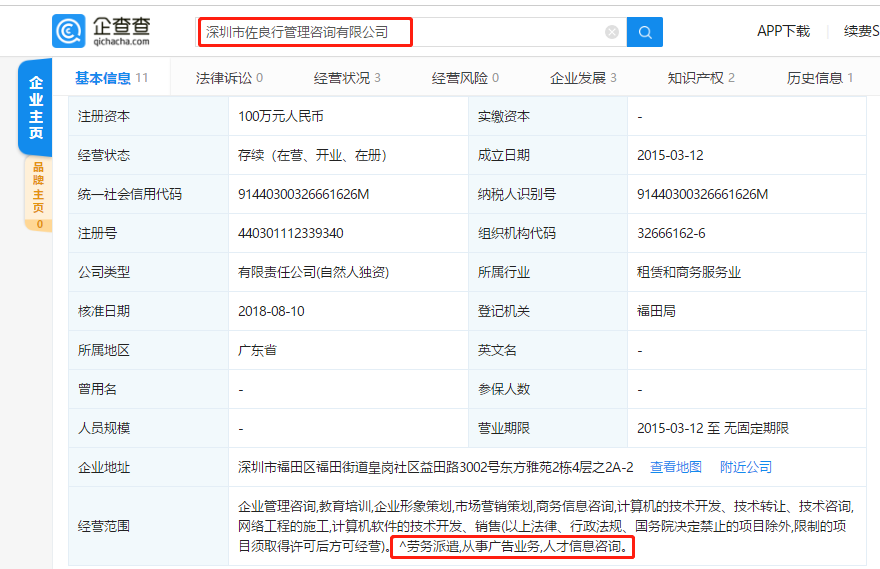Click the approval date 2018-08-10

click(271, 311)
